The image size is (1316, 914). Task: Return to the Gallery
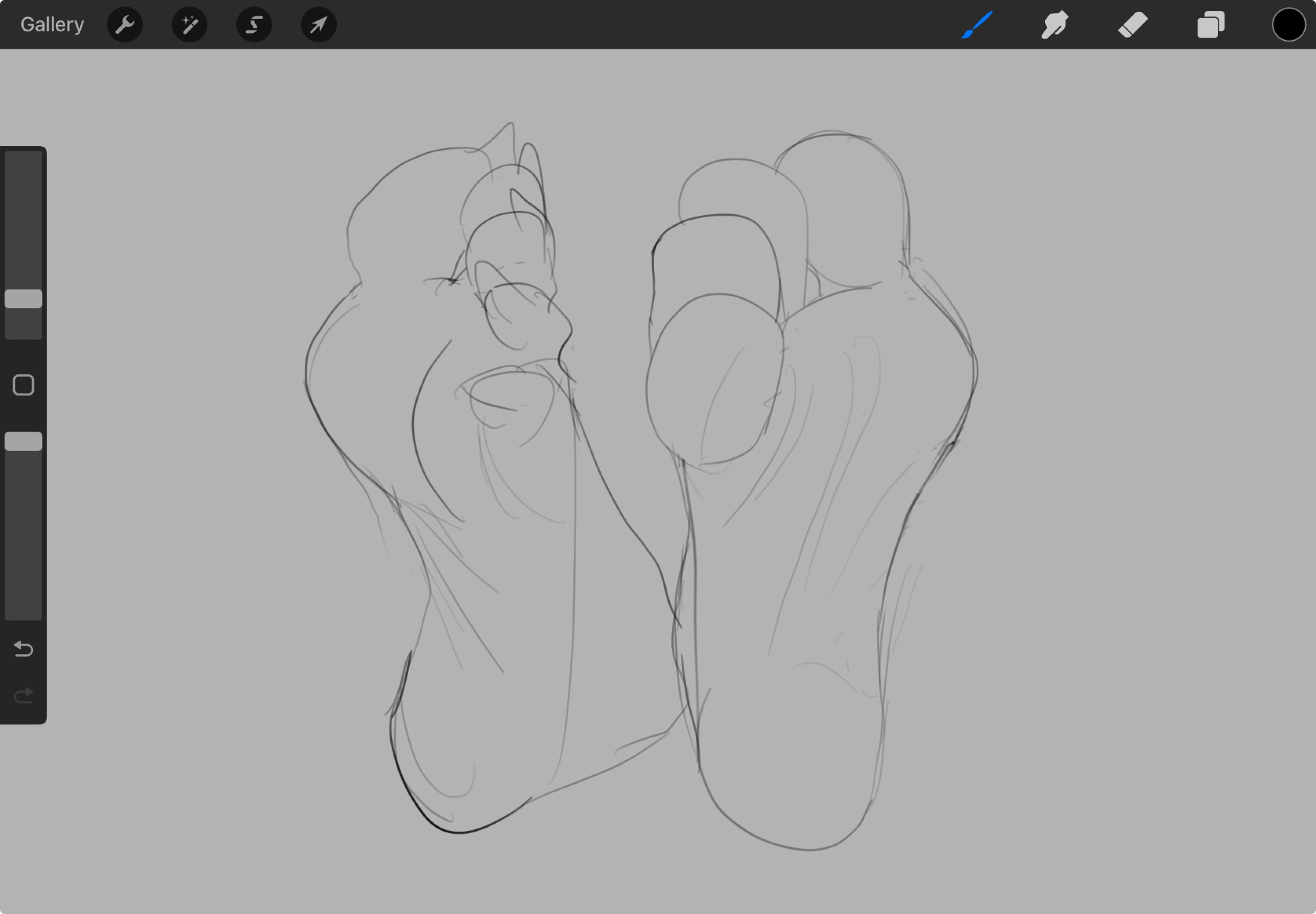(52, 25)
